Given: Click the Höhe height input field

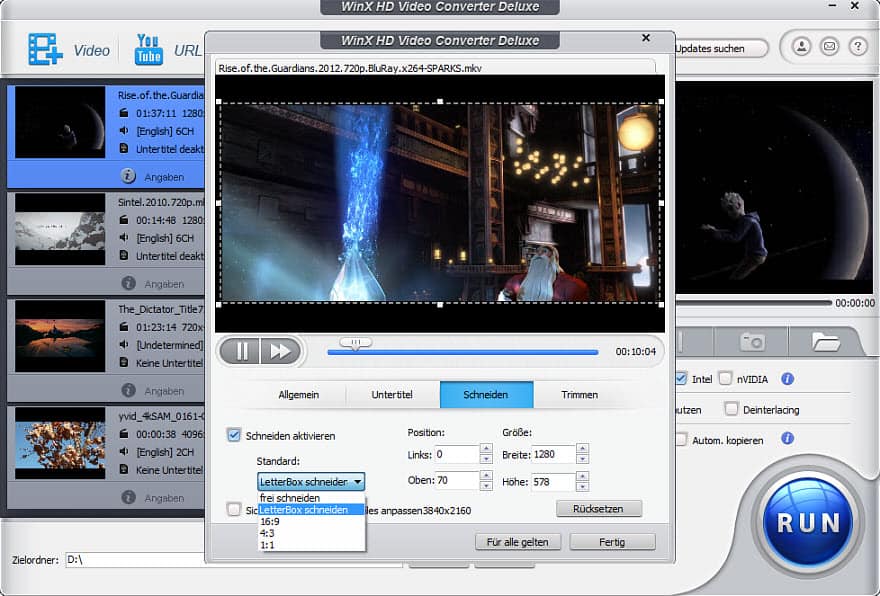Looking at the screenshot, I should pos(553,482).
